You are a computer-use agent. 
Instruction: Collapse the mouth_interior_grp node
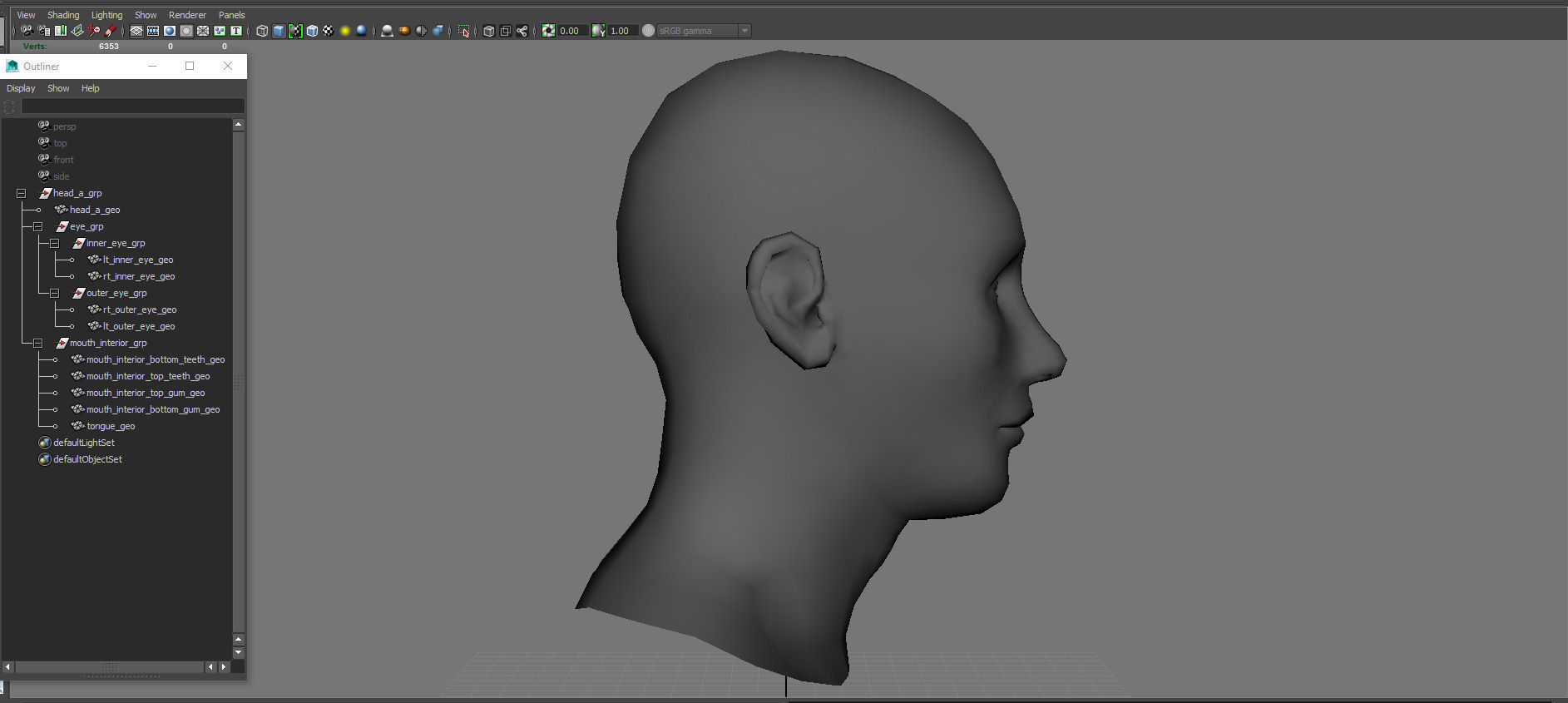(38, 343)
